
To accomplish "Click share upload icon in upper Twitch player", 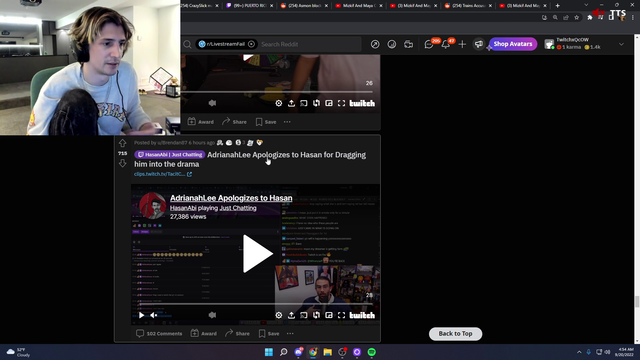I will [x=291, y=103].
